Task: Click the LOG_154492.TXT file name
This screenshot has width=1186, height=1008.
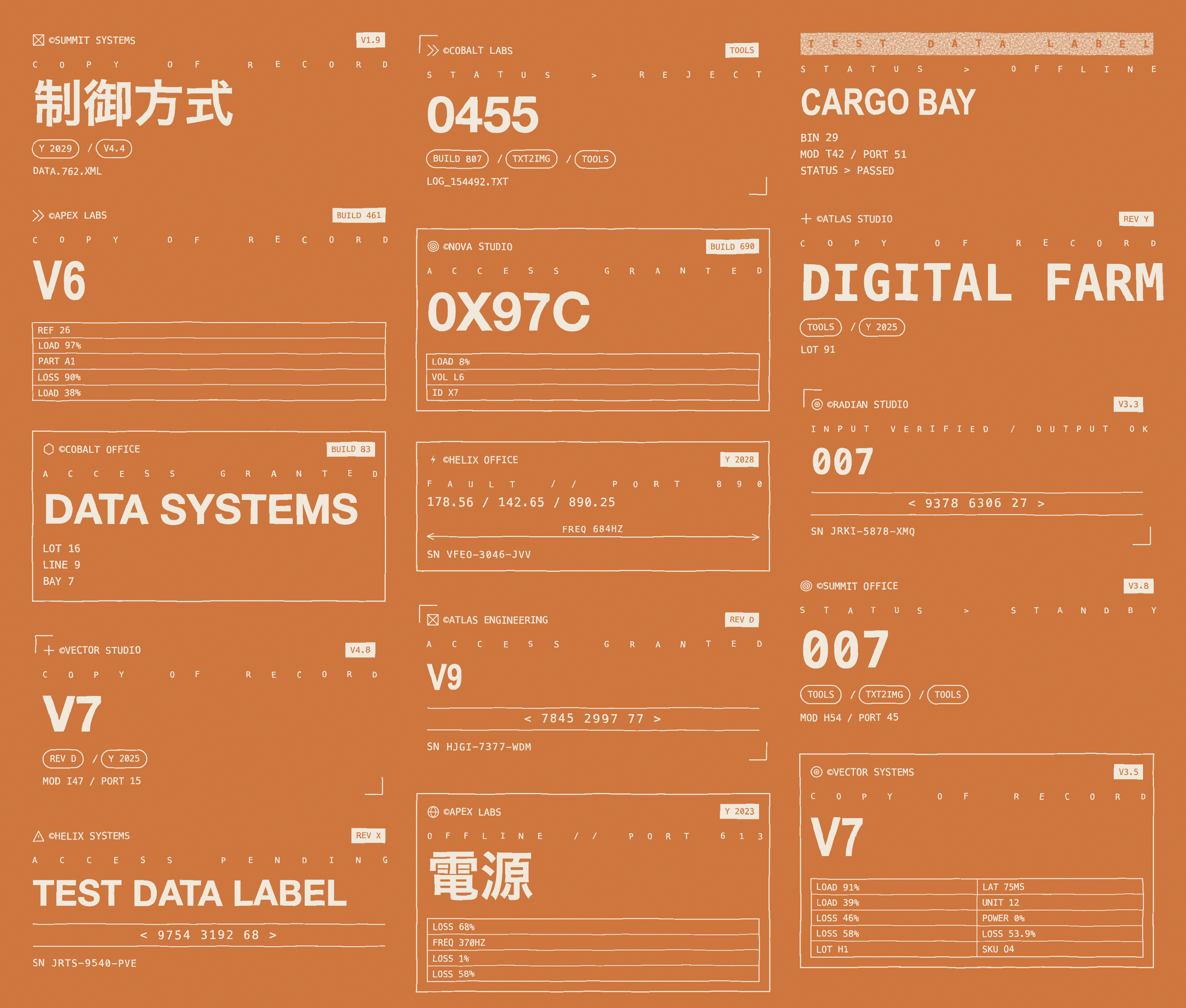Action: tap(467, 182)
